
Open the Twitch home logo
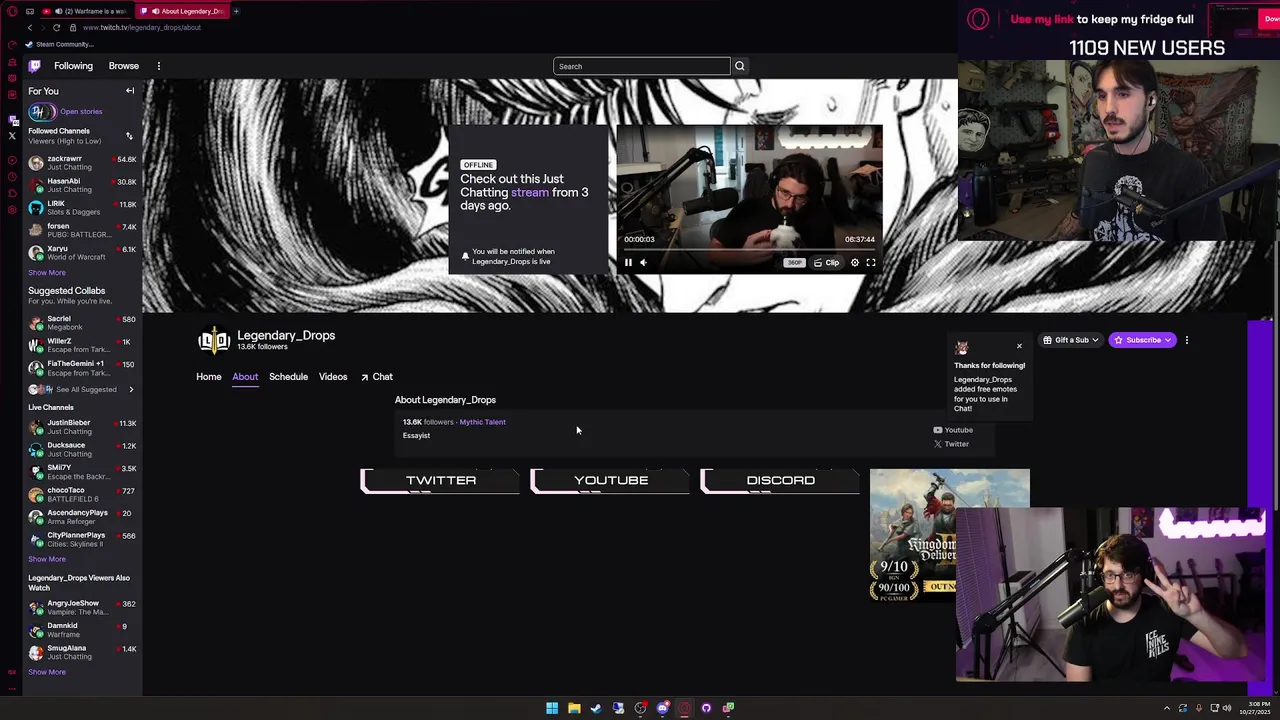35,66
